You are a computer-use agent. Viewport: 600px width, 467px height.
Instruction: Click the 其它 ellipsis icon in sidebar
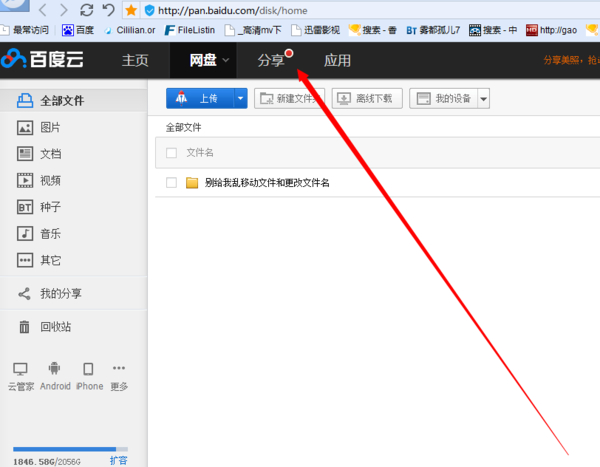(x=25, y=260)
